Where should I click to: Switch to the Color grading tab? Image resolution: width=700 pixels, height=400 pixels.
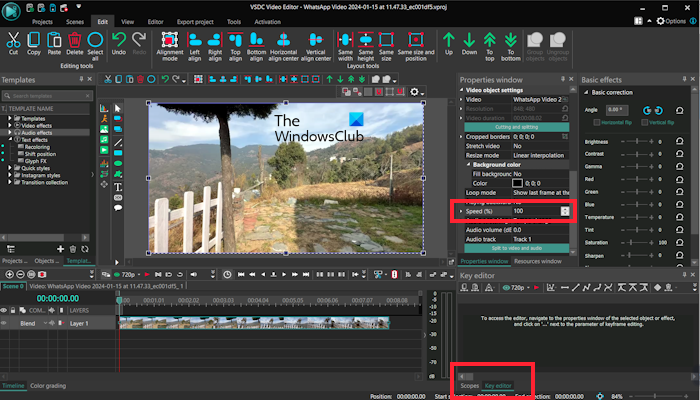[x=48, y=386]
